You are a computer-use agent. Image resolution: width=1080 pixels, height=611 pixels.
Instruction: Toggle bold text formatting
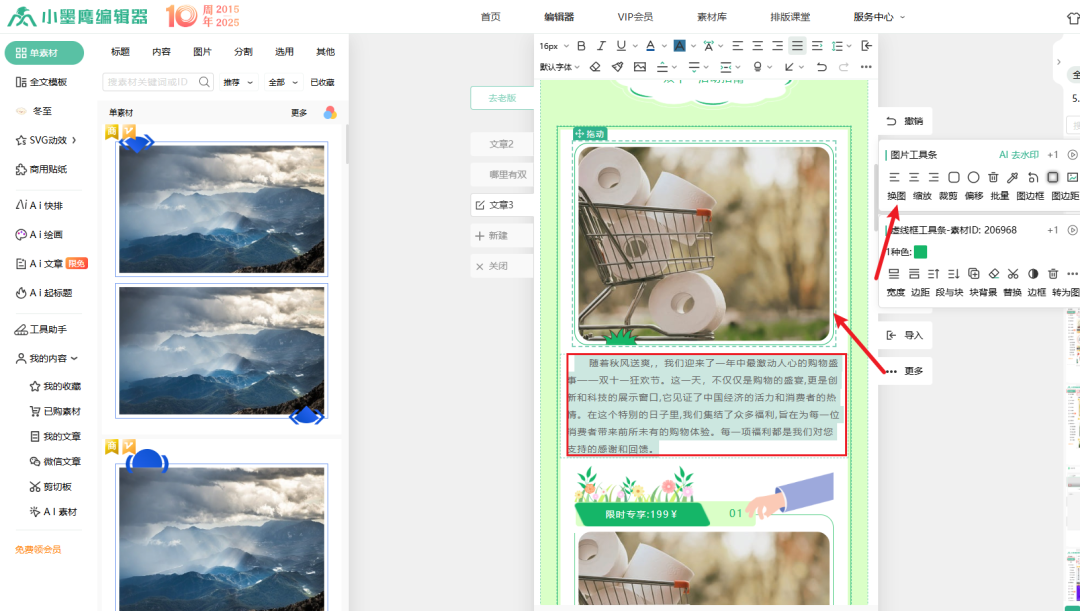coord(579,46)
